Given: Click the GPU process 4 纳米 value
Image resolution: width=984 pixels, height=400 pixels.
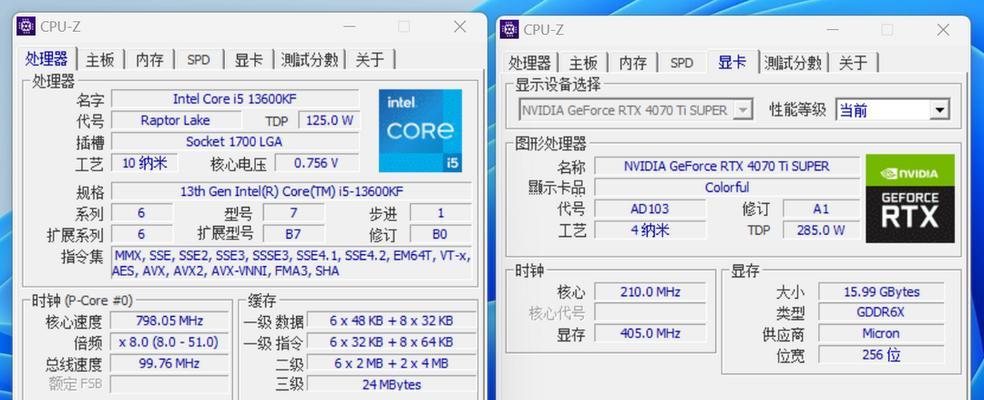Looking at the screenshot, I should 650,230.
